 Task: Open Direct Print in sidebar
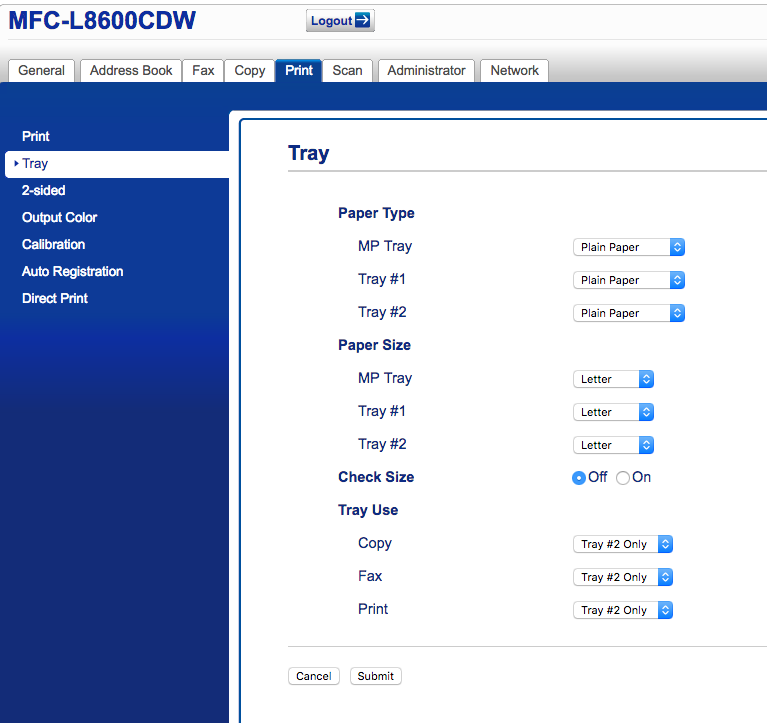click(x=55, y=298)
